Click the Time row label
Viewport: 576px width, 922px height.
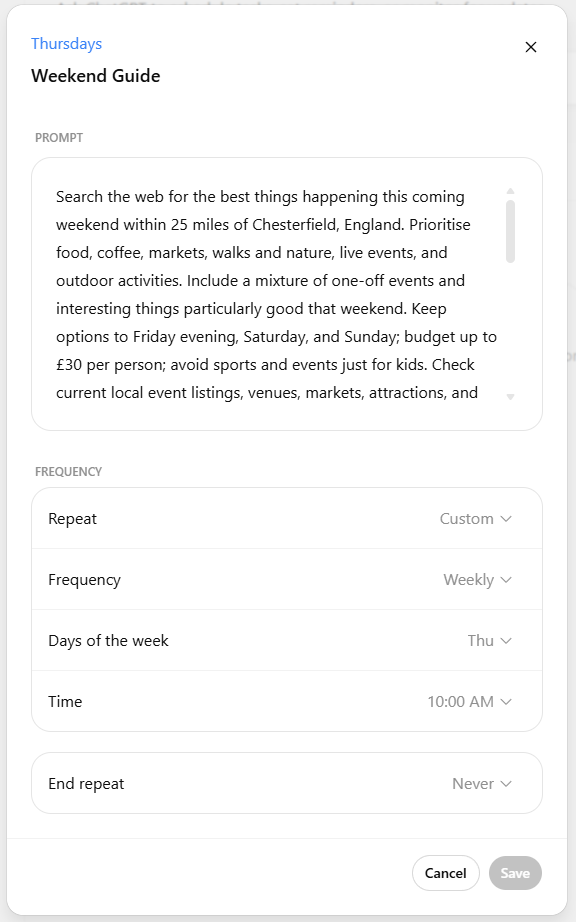point(65,701)
